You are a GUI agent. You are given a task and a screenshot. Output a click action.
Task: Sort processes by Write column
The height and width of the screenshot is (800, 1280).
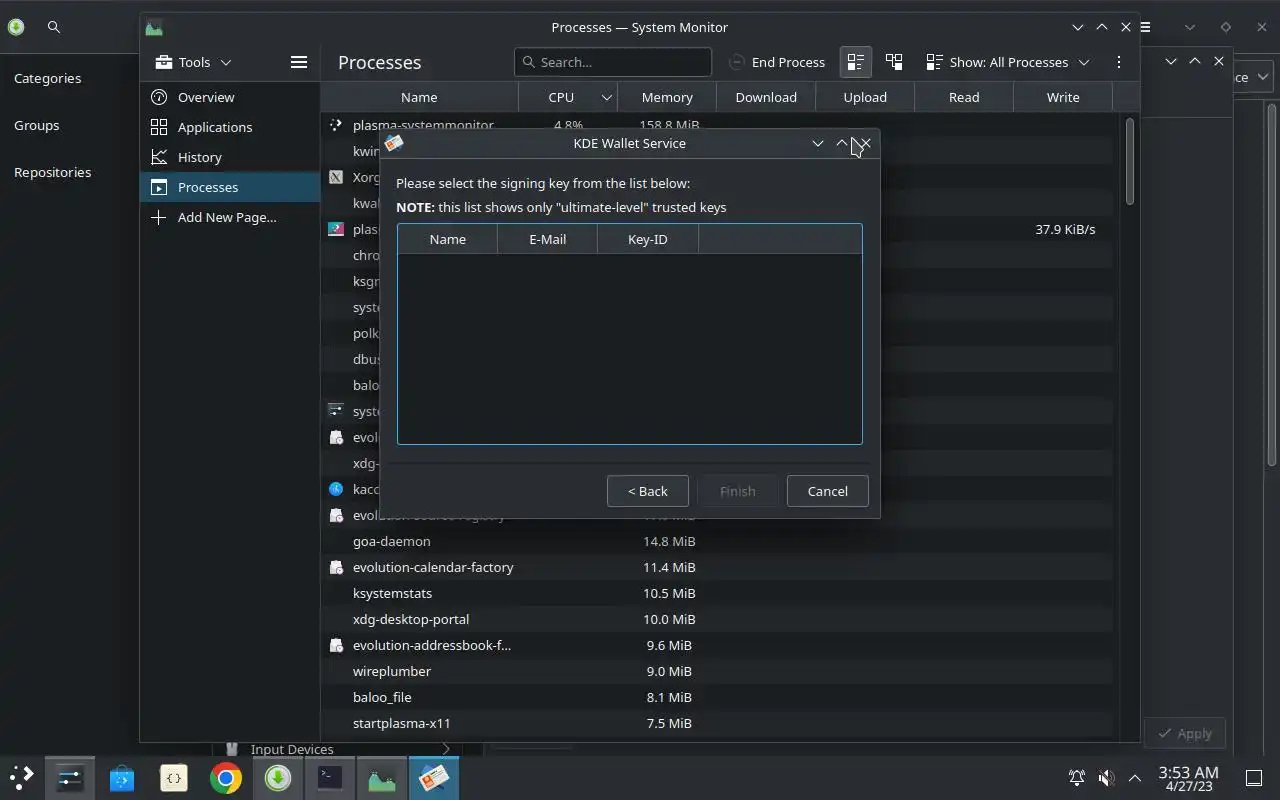pos(1063,97)
